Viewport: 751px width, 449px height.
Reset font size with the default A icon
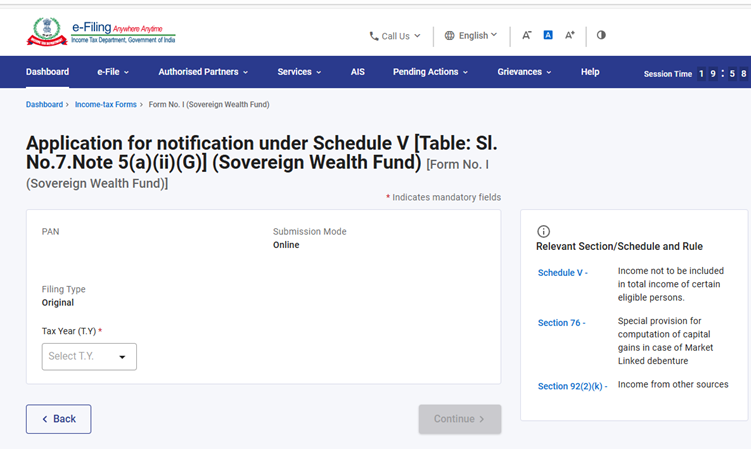(x=548, y=35)
